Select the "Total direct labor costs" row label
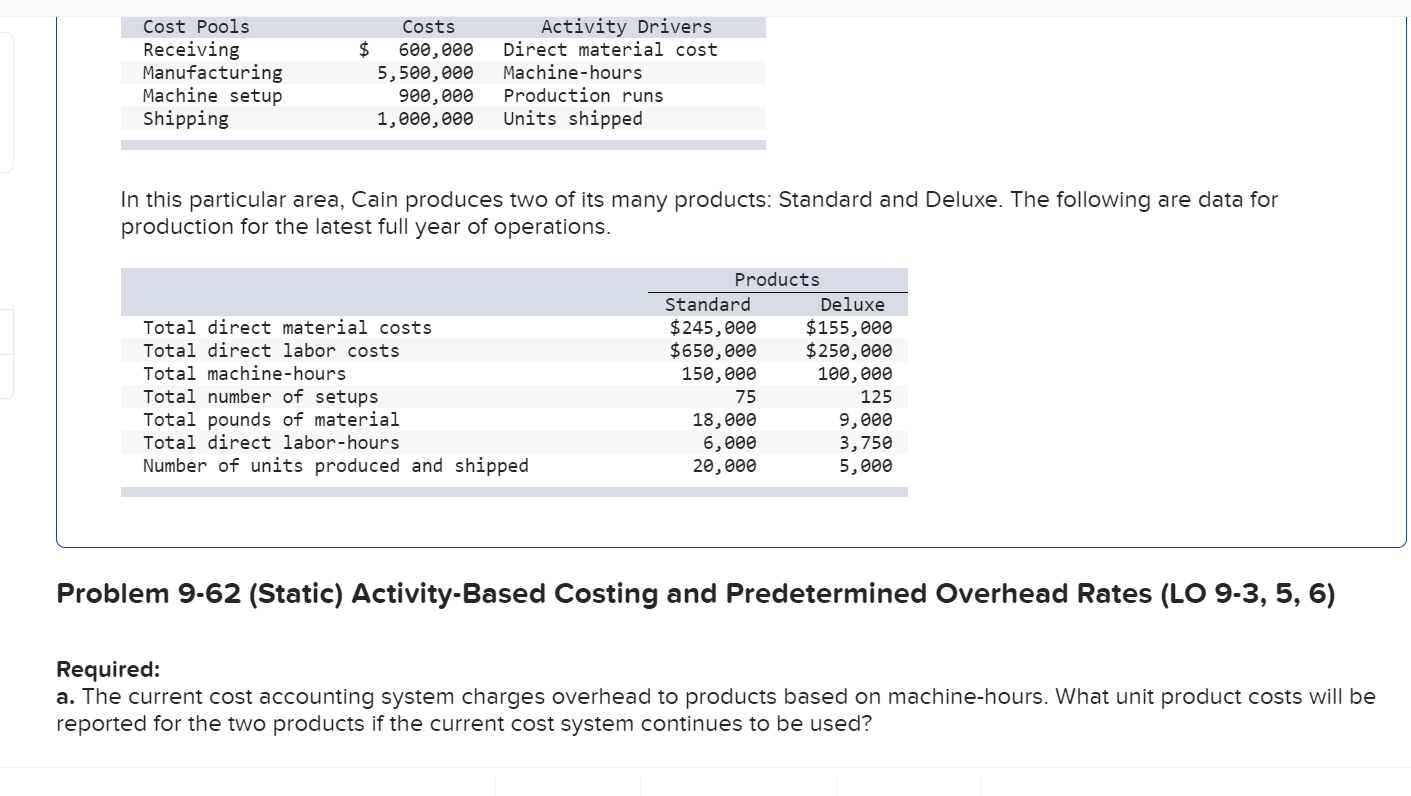This screenshot has width=1411, height=796. click(271, 351)
